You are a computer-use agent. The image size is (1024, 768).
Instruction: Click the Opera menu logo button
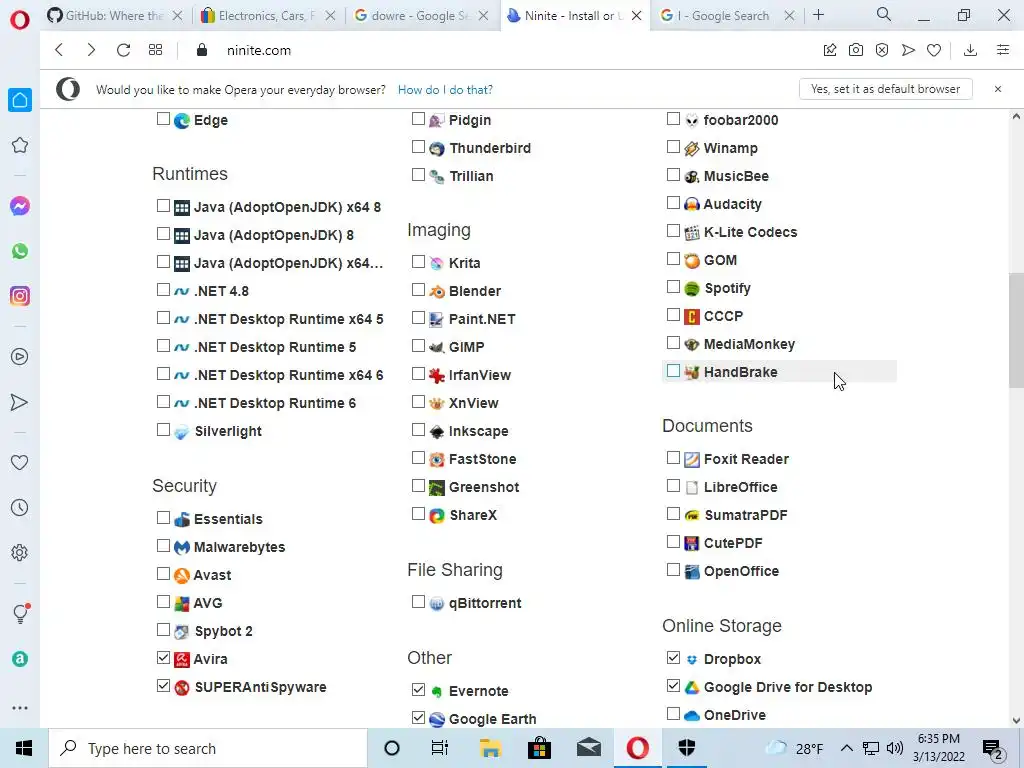[20, 20]
